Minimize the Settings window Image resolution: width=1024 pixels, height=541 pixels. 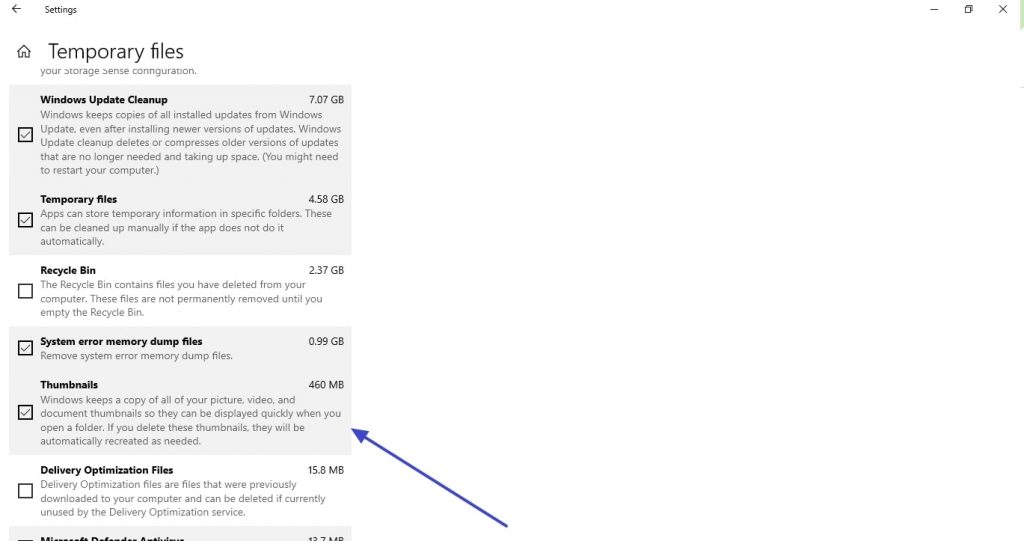934,9
